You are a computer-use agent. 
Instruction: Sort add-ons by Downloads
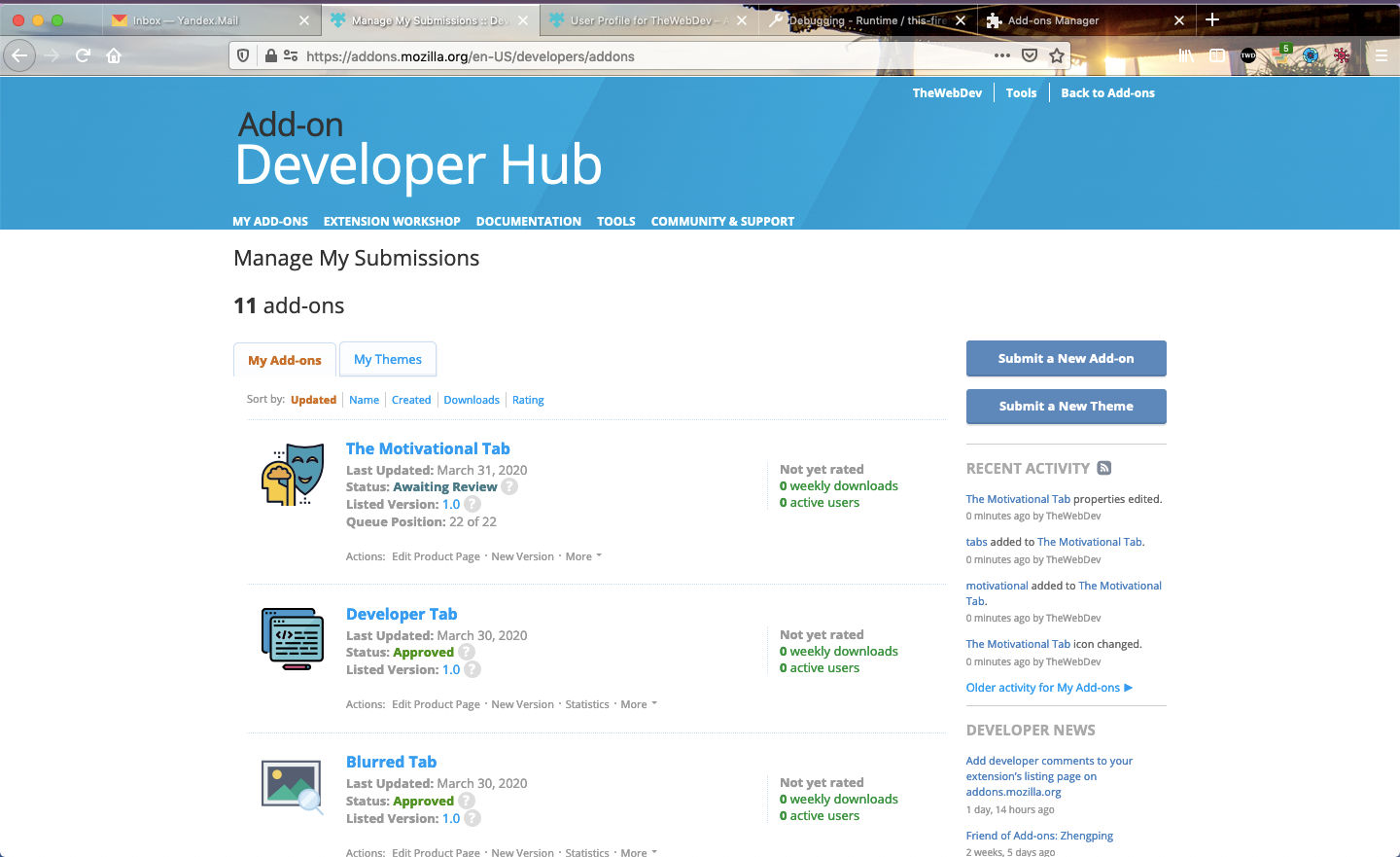[472, 400]
